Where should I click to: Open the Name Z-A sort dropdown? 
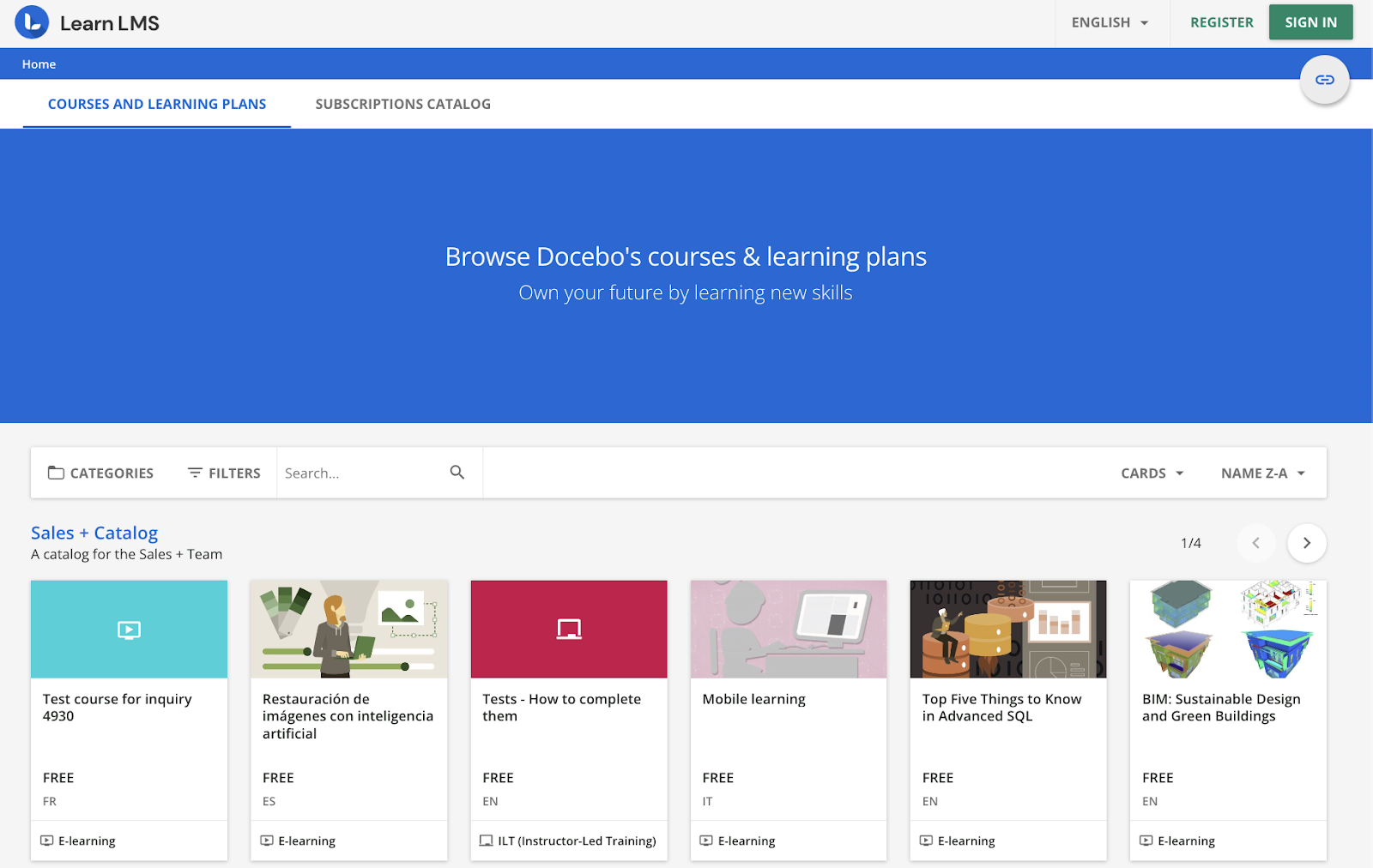click(1263, 473)
